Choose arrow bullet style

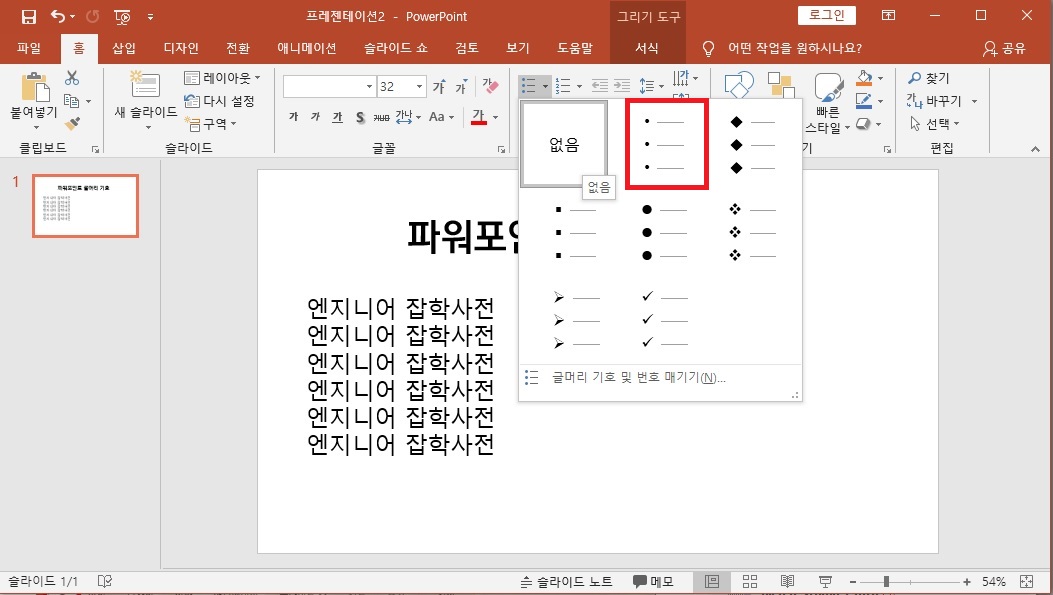click(578, 320)
